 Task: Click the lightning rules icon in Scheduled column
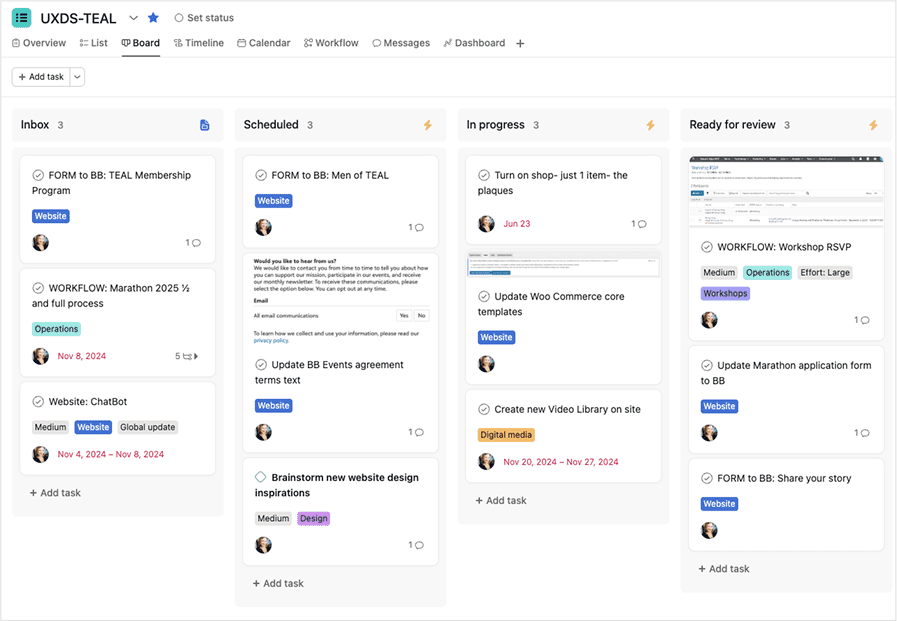coord(428,125)
